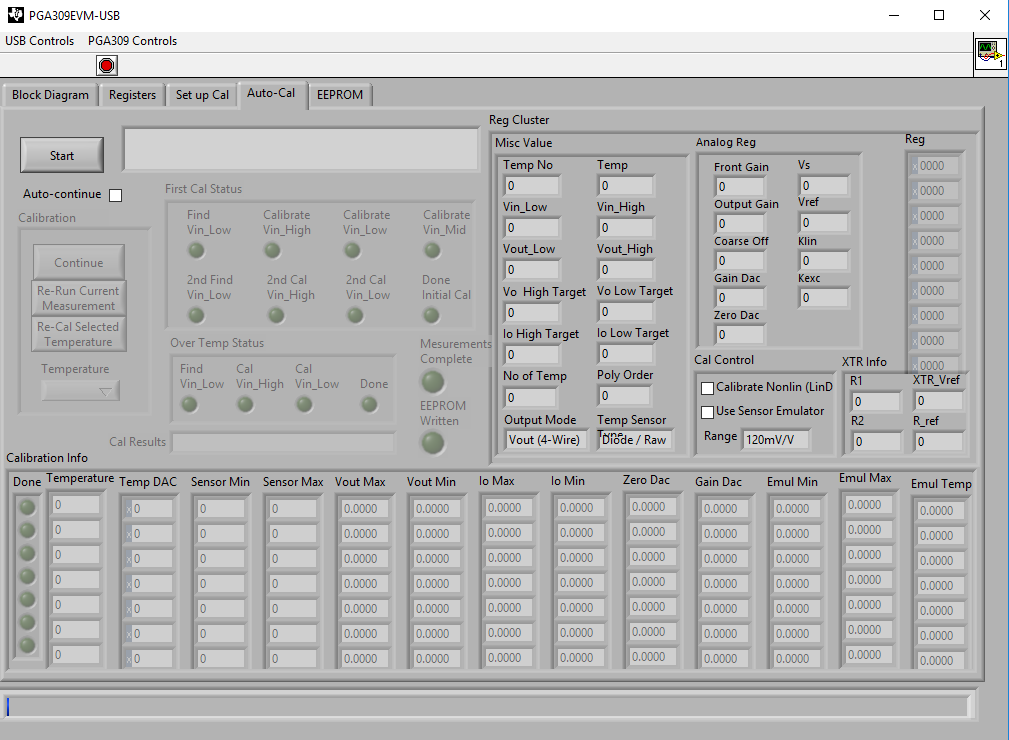Toggle the Auto-continue checkbox
Screen dimensions: 1009x740
tap(116, 195)
